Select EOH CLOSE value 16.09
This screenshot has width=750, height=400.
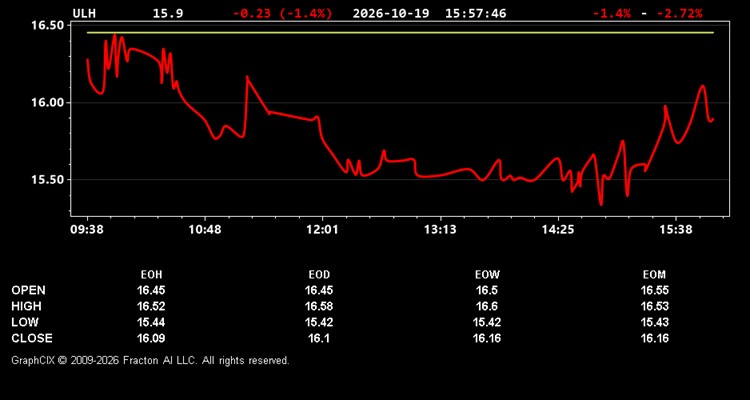(151, 338)
